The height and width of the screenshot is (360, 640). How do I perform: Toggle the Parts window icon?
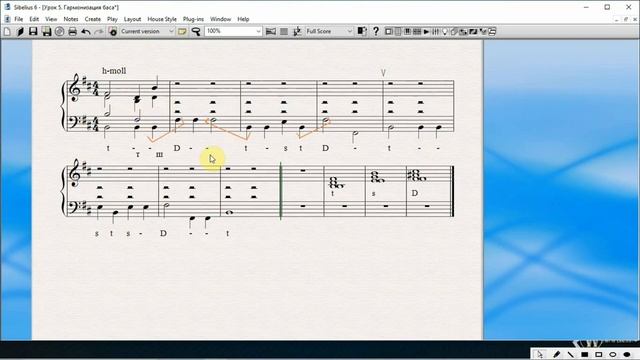453,31
